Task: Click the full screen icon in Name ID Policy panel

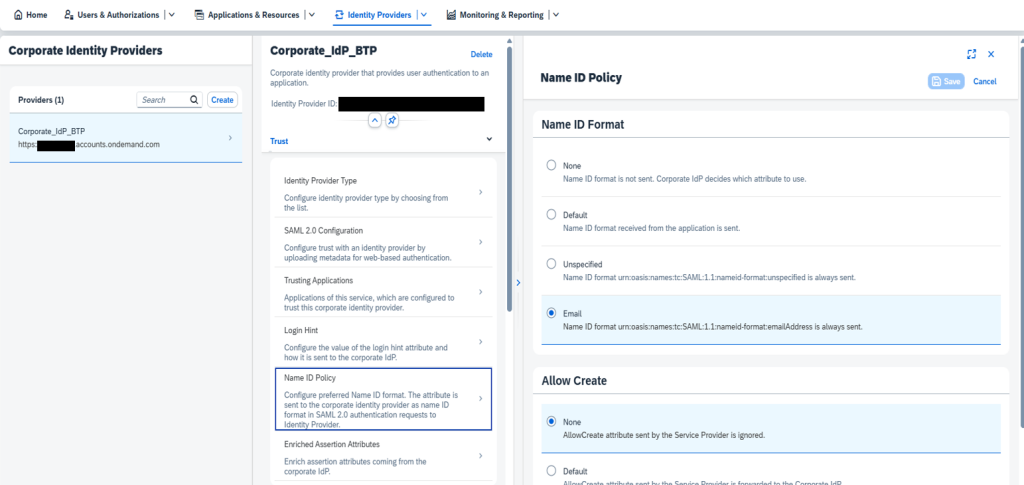Action: tap(971, 54)
